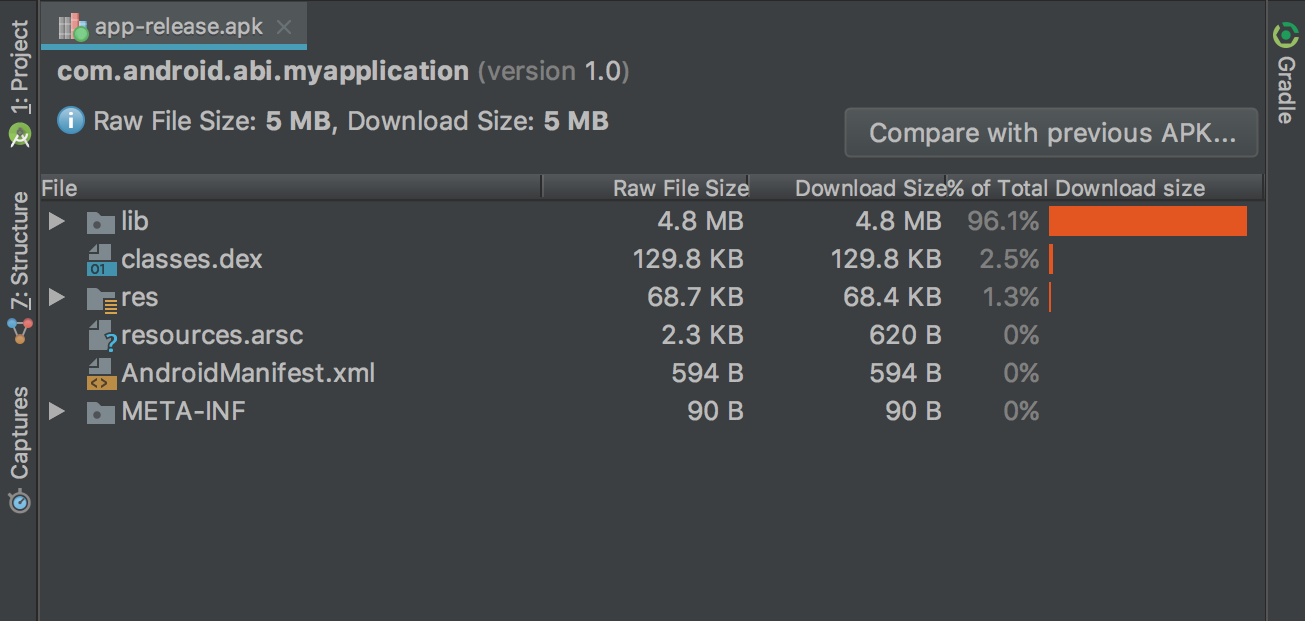
Task: Click the classes.dex file icon
Action: [x=101, y=260]
